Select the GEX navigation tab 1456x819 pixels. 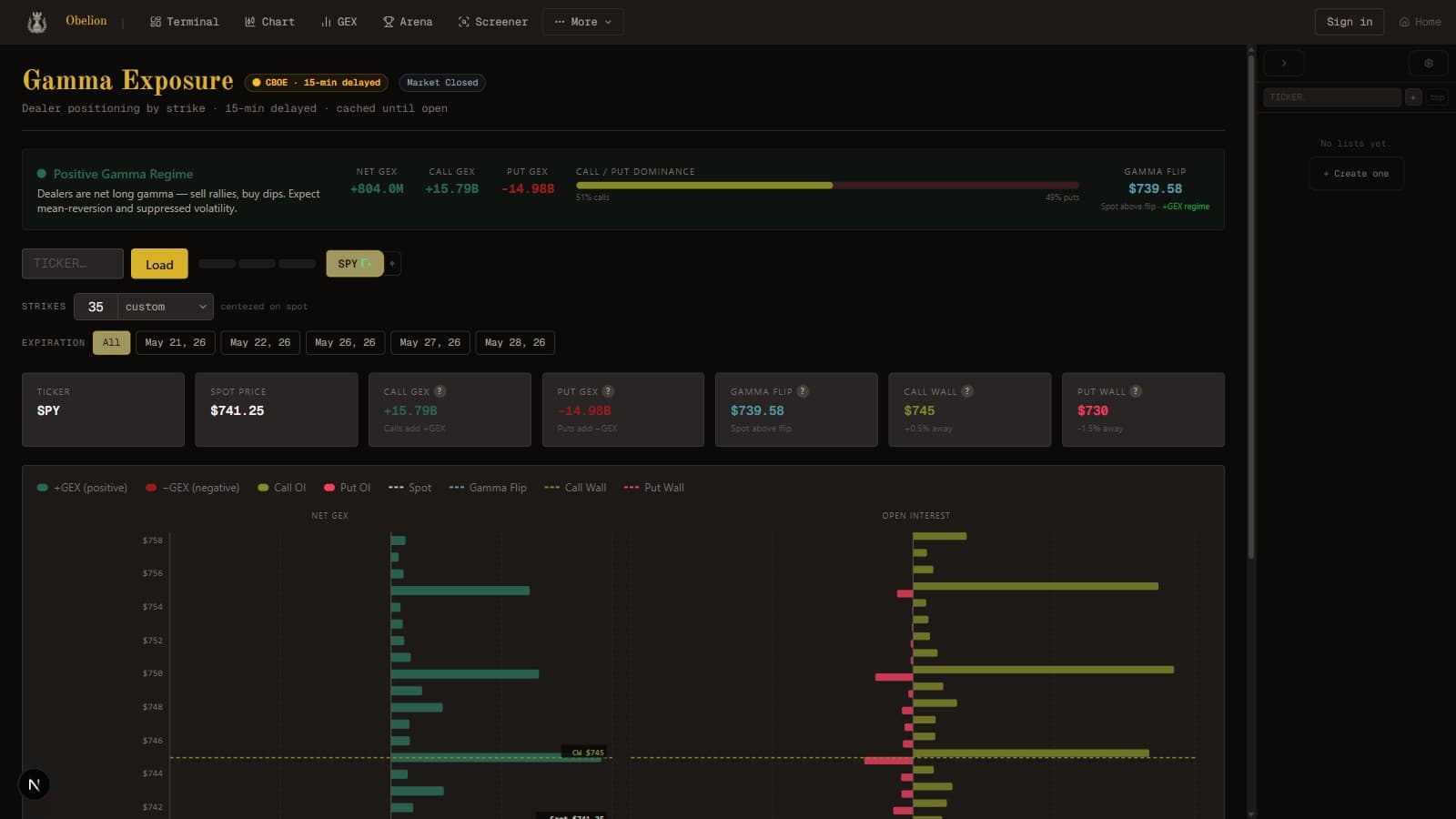click(339, 22)
